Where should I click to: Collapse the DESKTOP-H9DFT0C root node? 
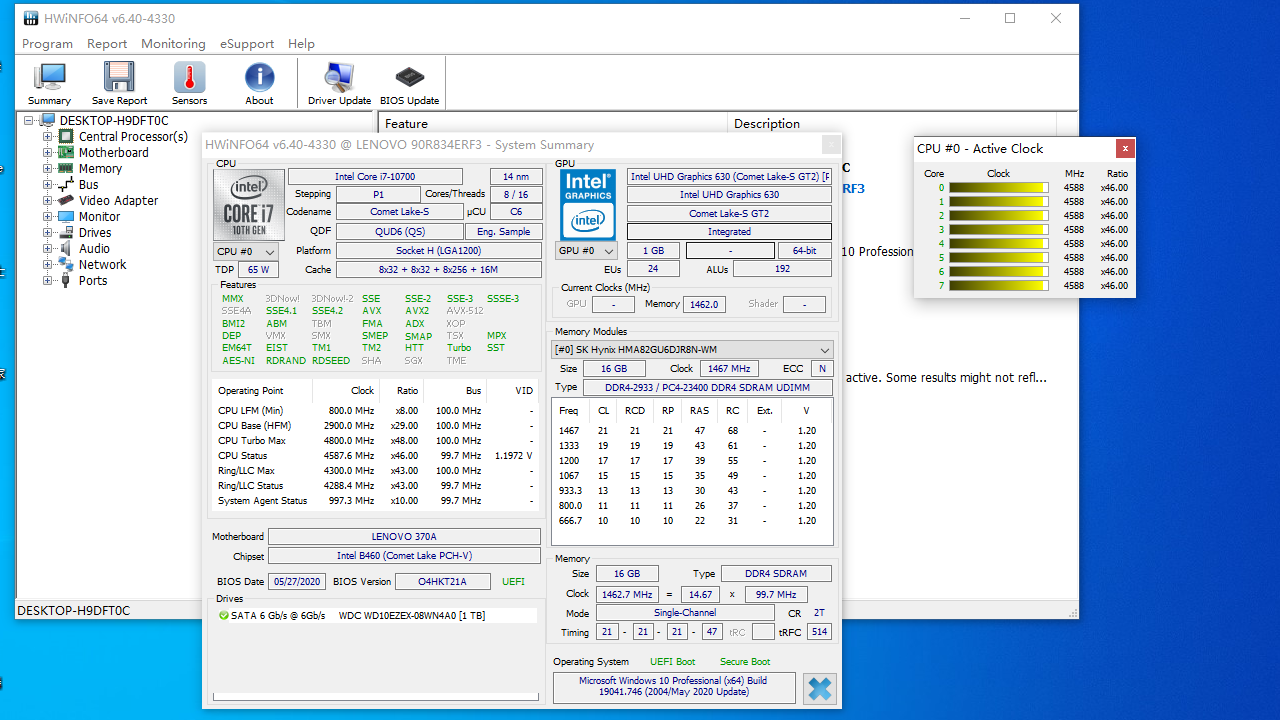point(30,121)
